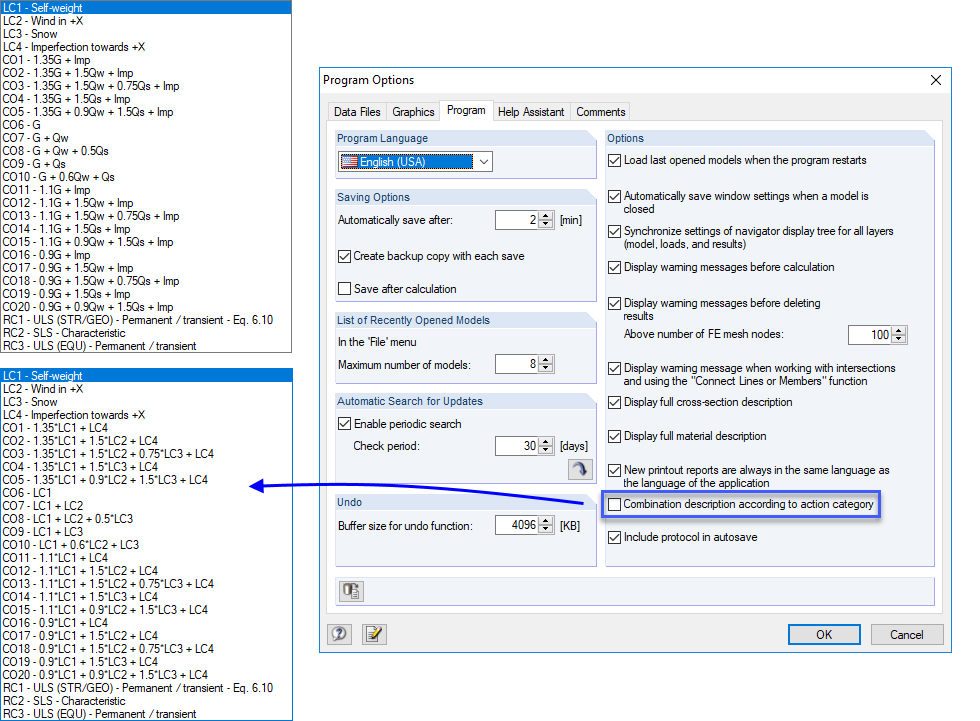Click the edit defaults notepad icon

pos(374,634)
